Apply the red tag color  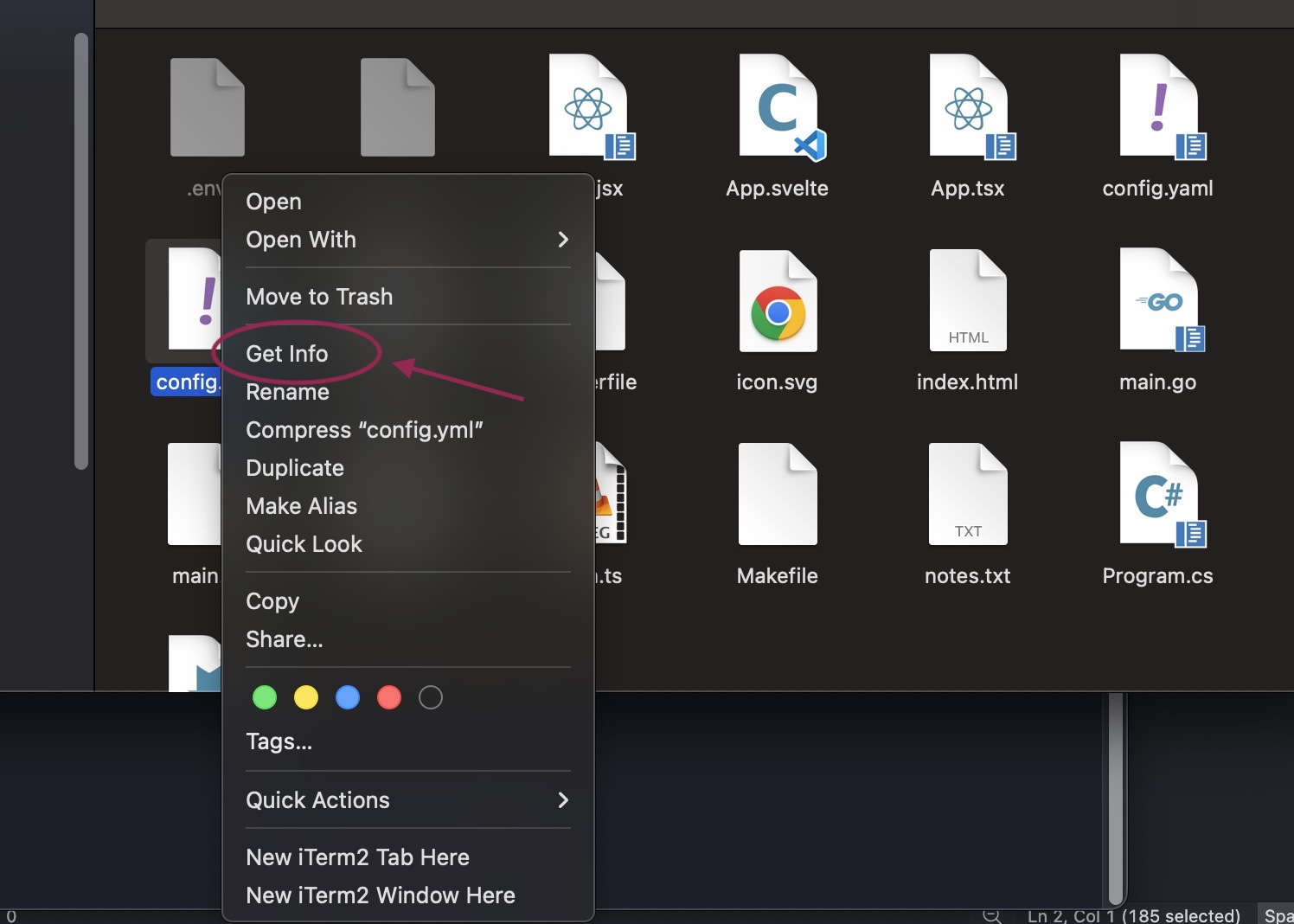[389, 697]
